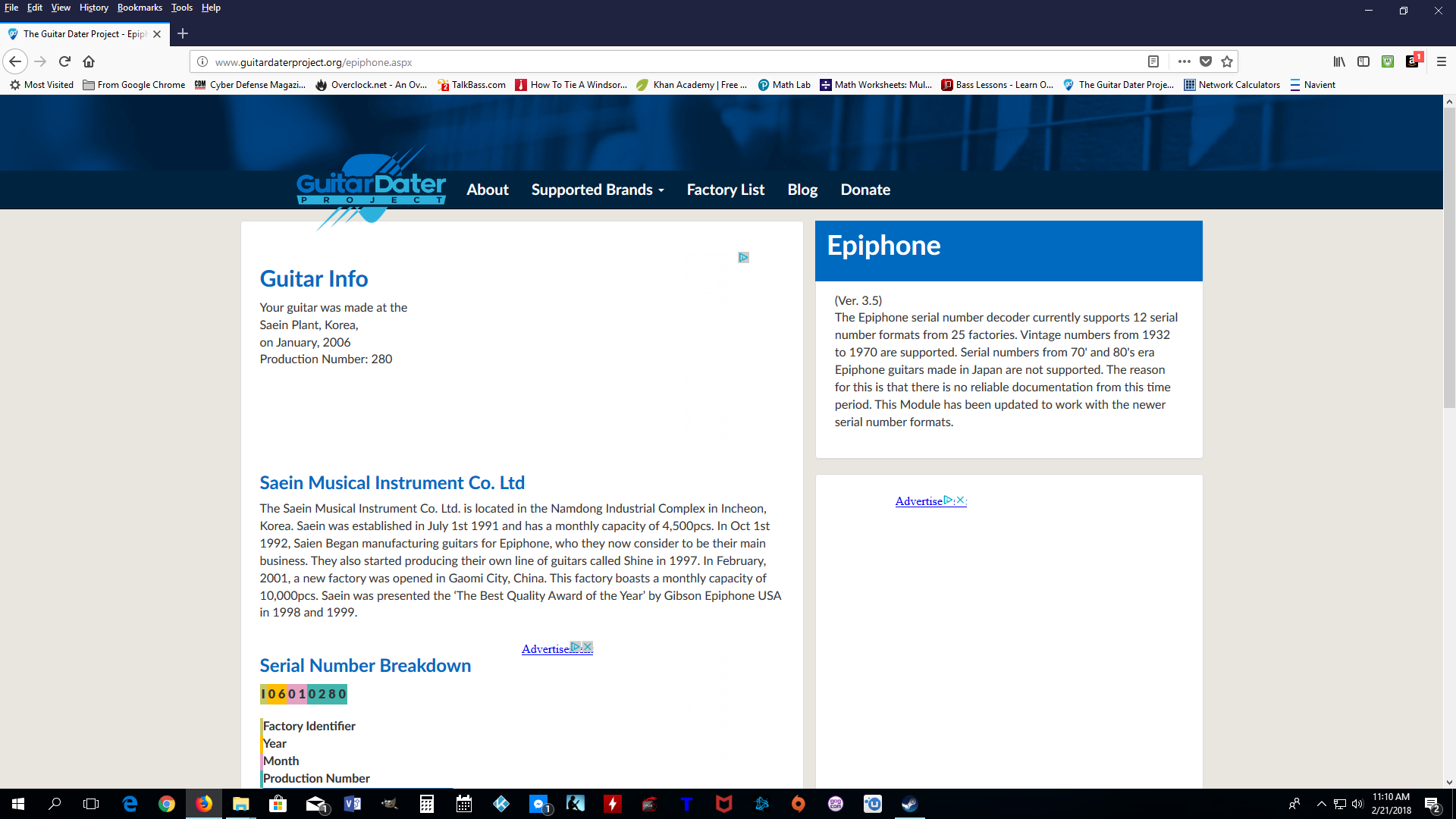Click the GuitarDater Project logo

371,187
